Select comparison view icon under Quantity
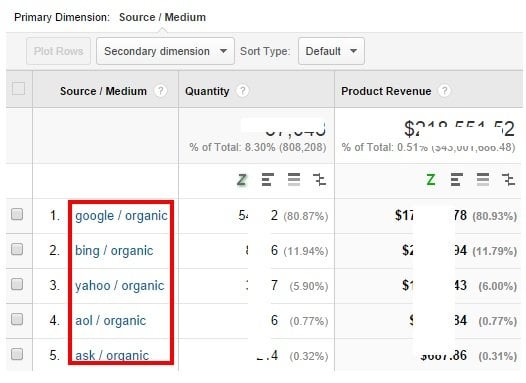Viewport: 526px width, 383px height. [319, 180]
